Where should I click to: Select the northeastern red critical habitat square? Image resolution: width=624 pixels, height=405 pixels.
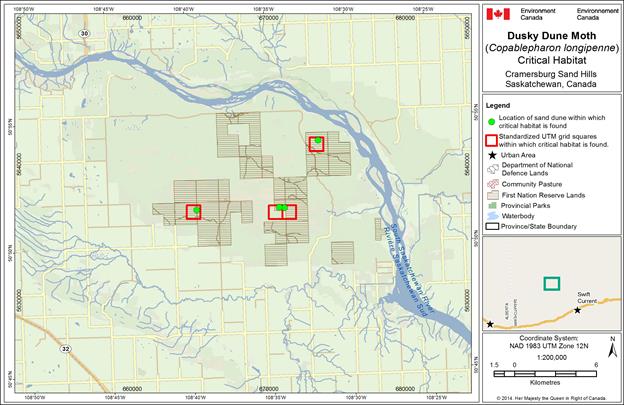click(317, 143)
